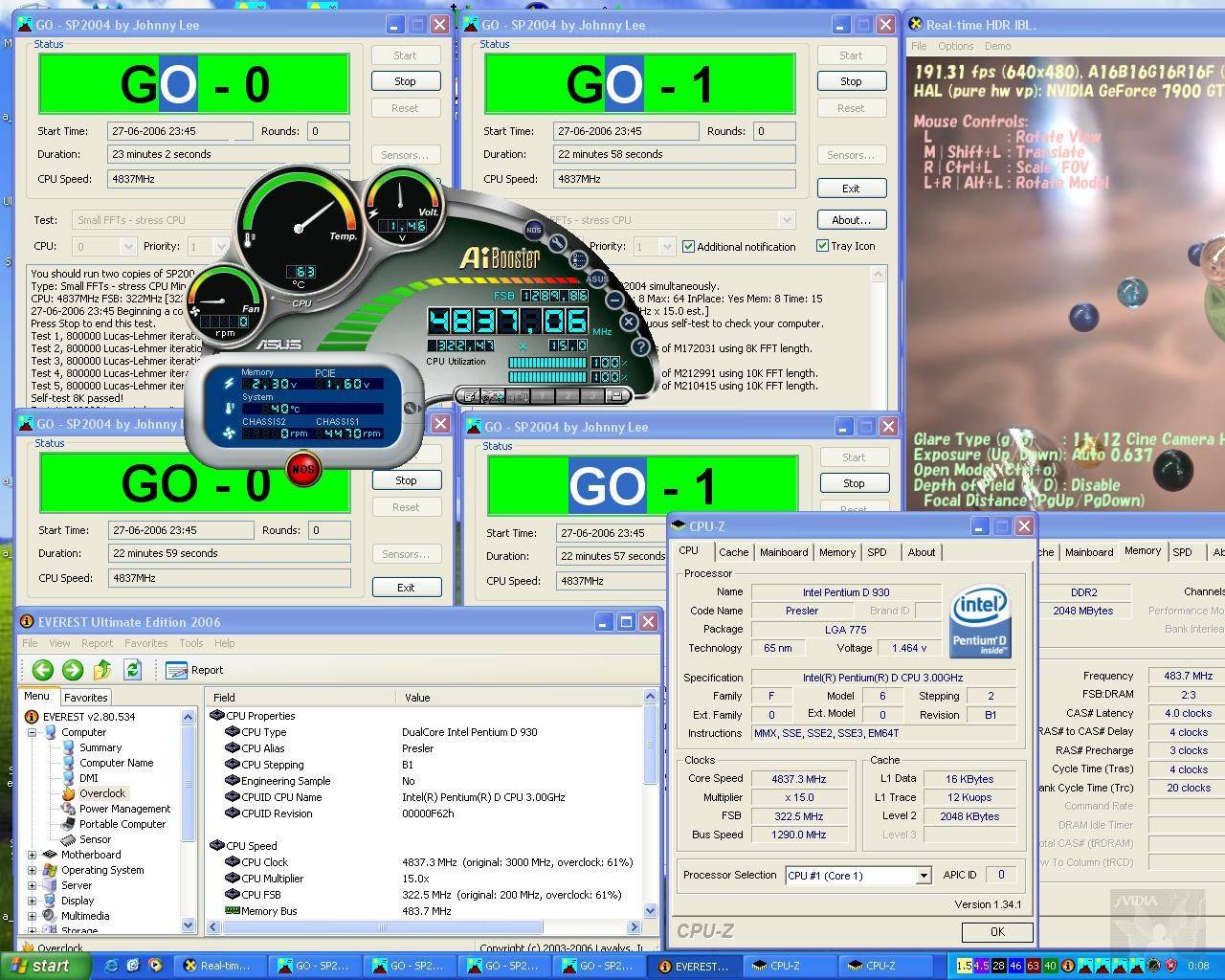The width and height of the screenshot is (1225, 980).
Task: Switch to Favorites tab in EVEREST
Action: [x=86, y=698]
